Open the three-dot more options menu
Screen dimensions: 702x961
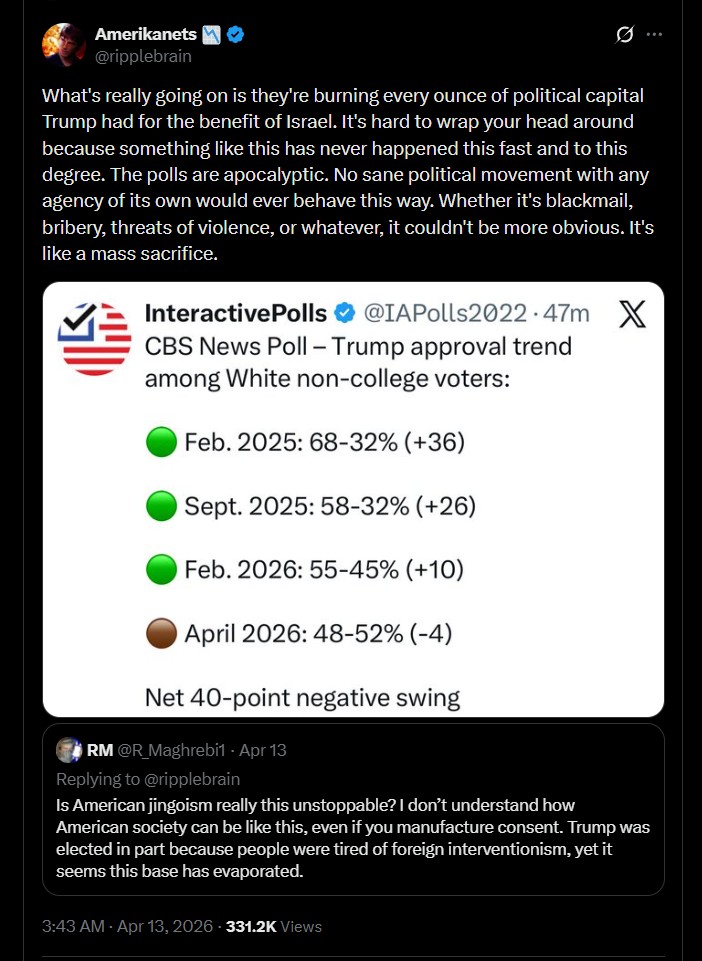654,34
